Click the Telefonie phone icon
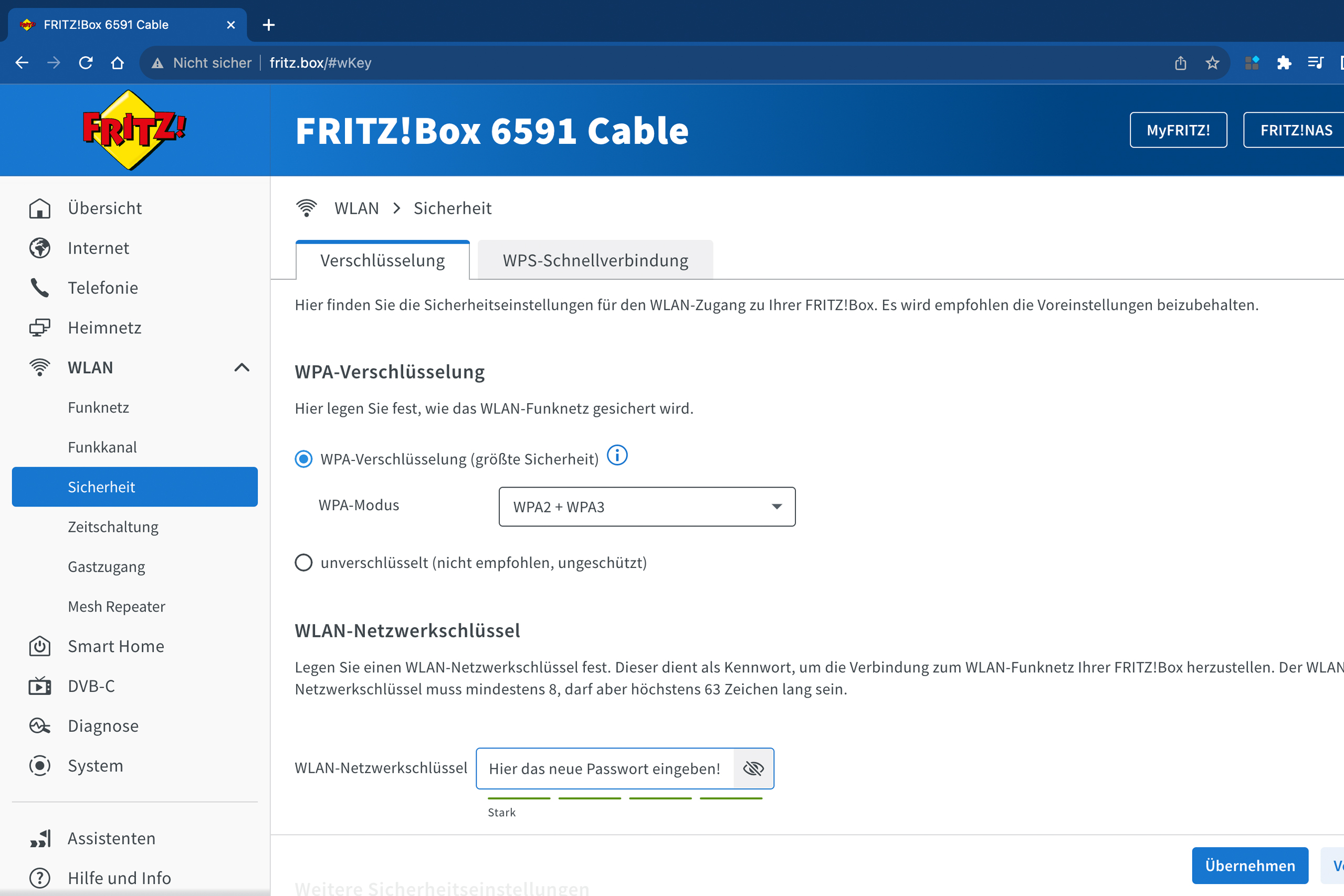Screen dimensions: 1344x896 pyautogui.click(x=39, y=288)
